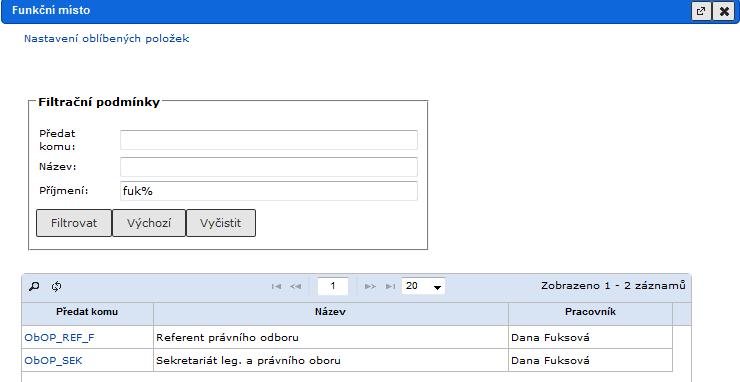Select cell Referent právního odboru
740x382 pixels.
tap(330, 338)
